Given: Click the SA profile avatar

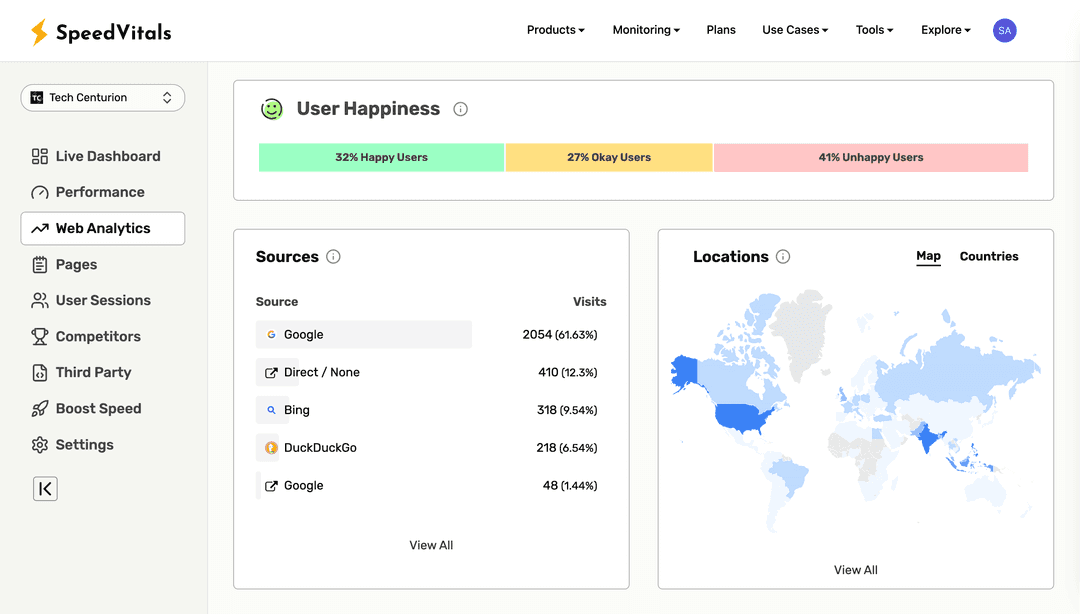Looking at the screenshot, I should pyautogui.click(x=1004, y=30).
